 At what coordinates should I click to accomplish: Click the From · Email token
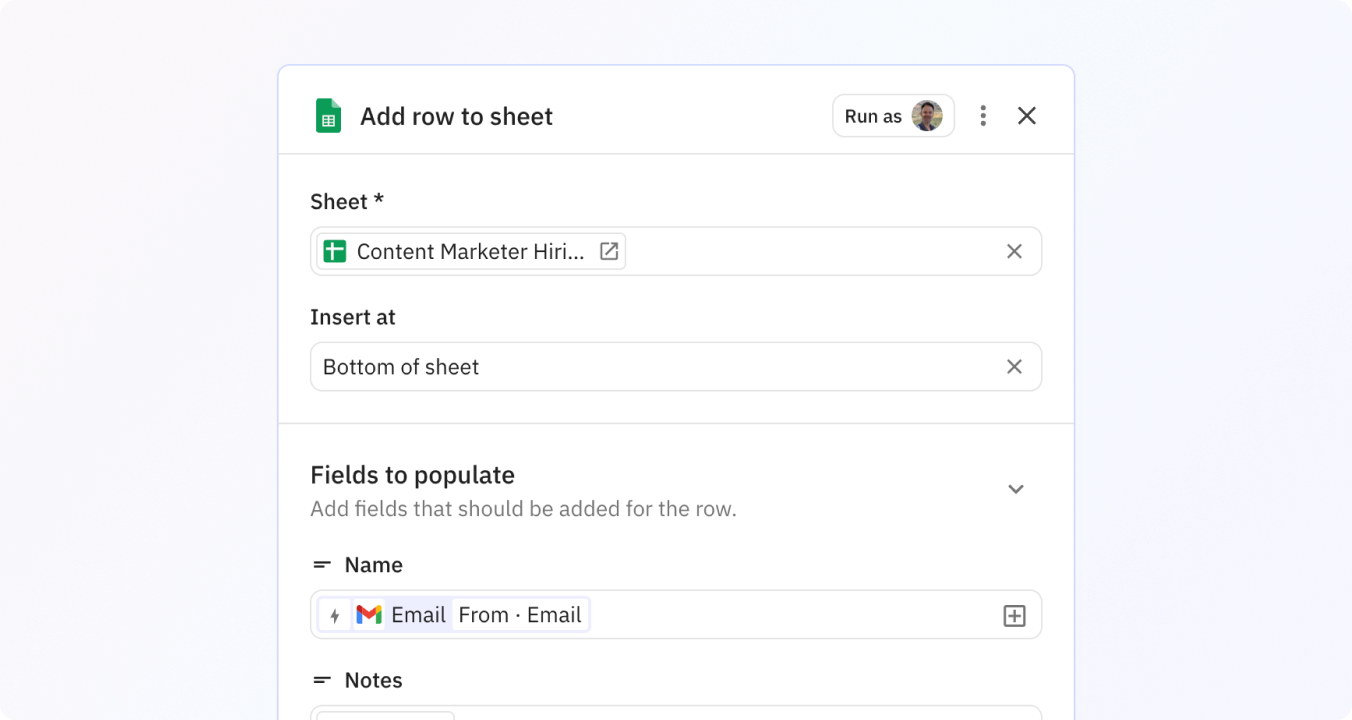520,615
